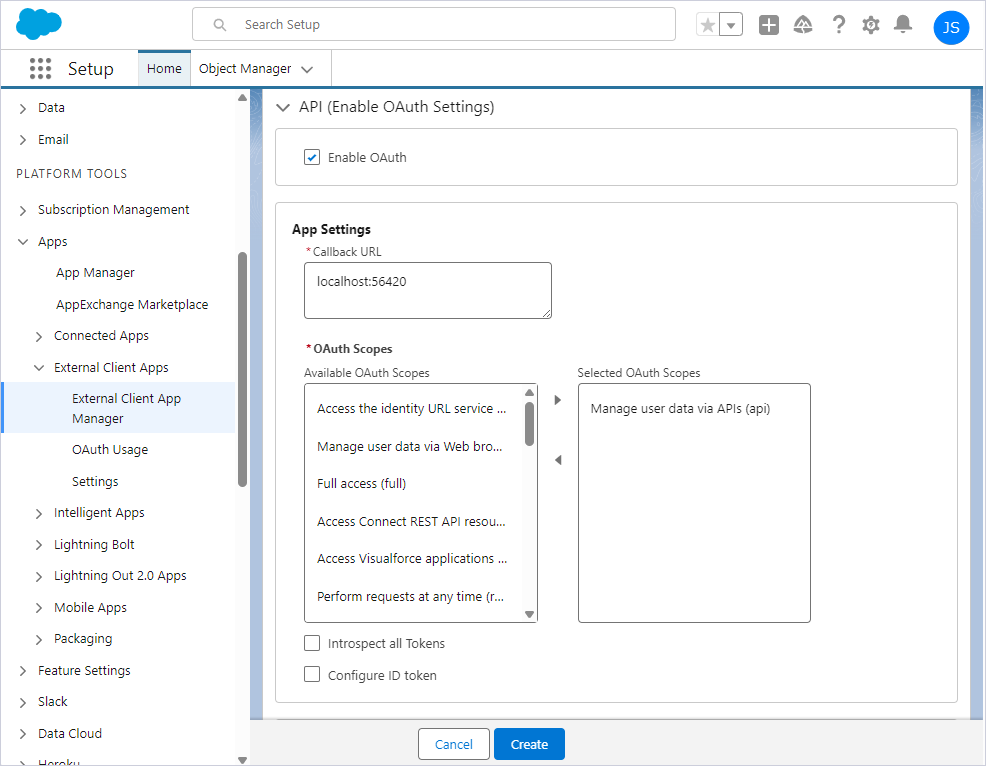Expand Packaging node
986x766 pixels.
39,640
